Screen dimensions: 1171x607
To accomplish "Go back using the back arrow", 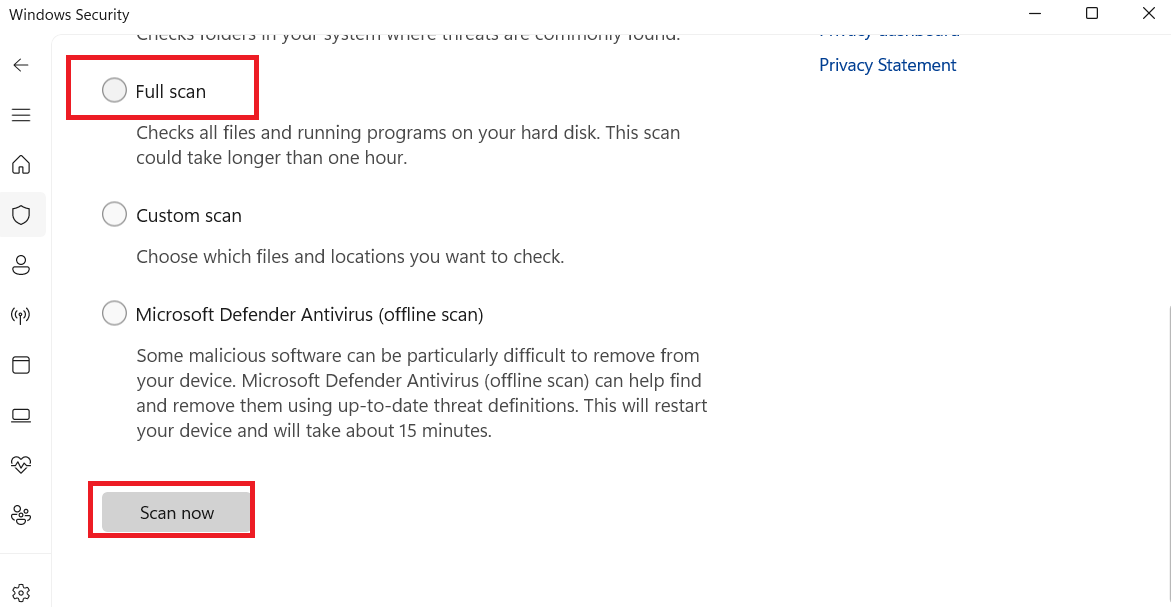I will (21, 65).
